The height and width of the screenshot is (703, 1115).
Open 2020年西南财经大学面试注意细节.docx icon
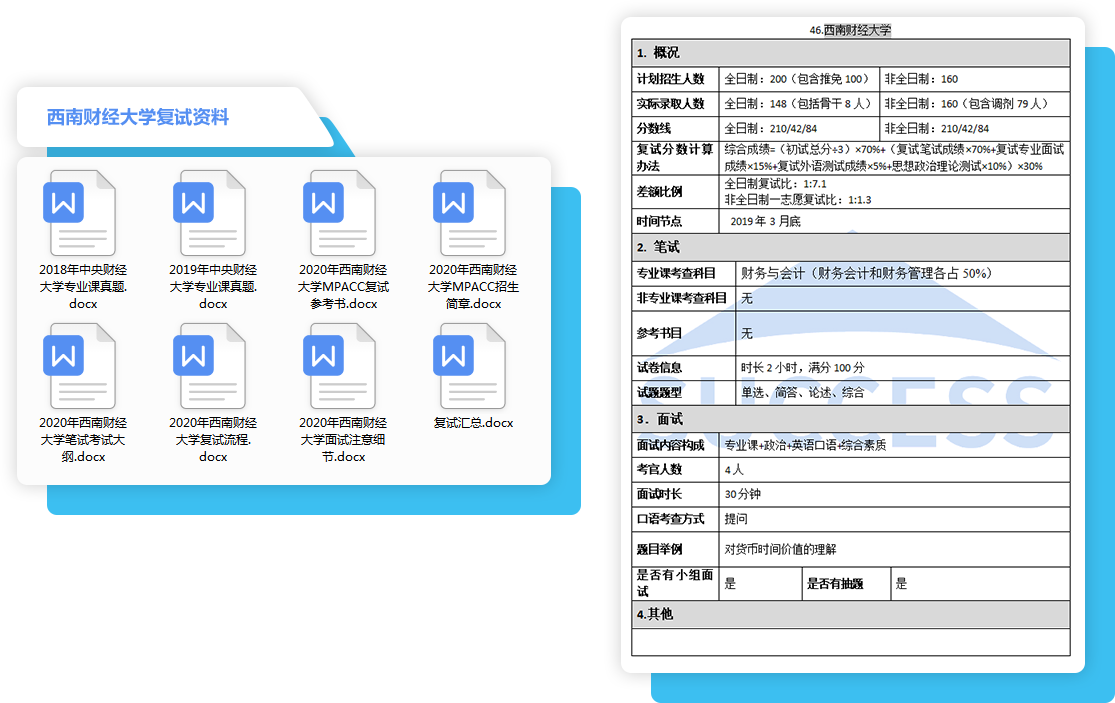[342, 366]
